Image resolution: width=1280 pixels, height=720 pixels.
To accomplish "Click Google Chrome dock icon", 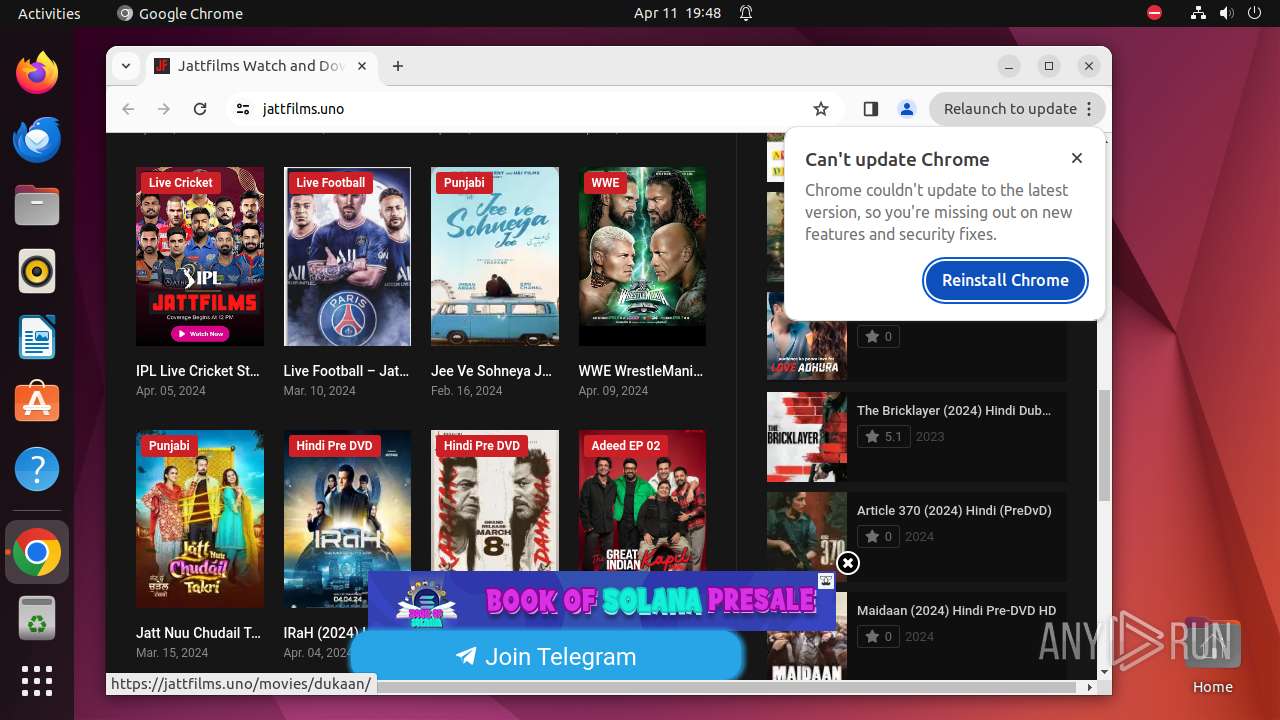I will 37,552.
